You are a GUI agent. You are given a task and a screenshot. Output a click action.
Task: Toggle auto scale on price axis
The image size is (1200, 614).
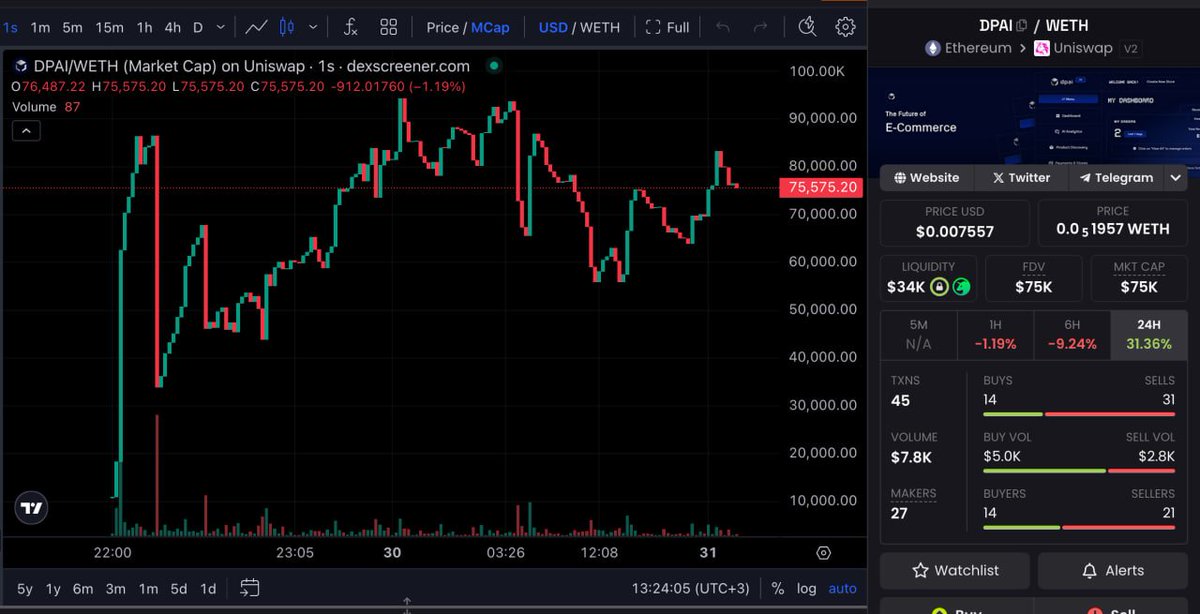(x=843, y=588)
